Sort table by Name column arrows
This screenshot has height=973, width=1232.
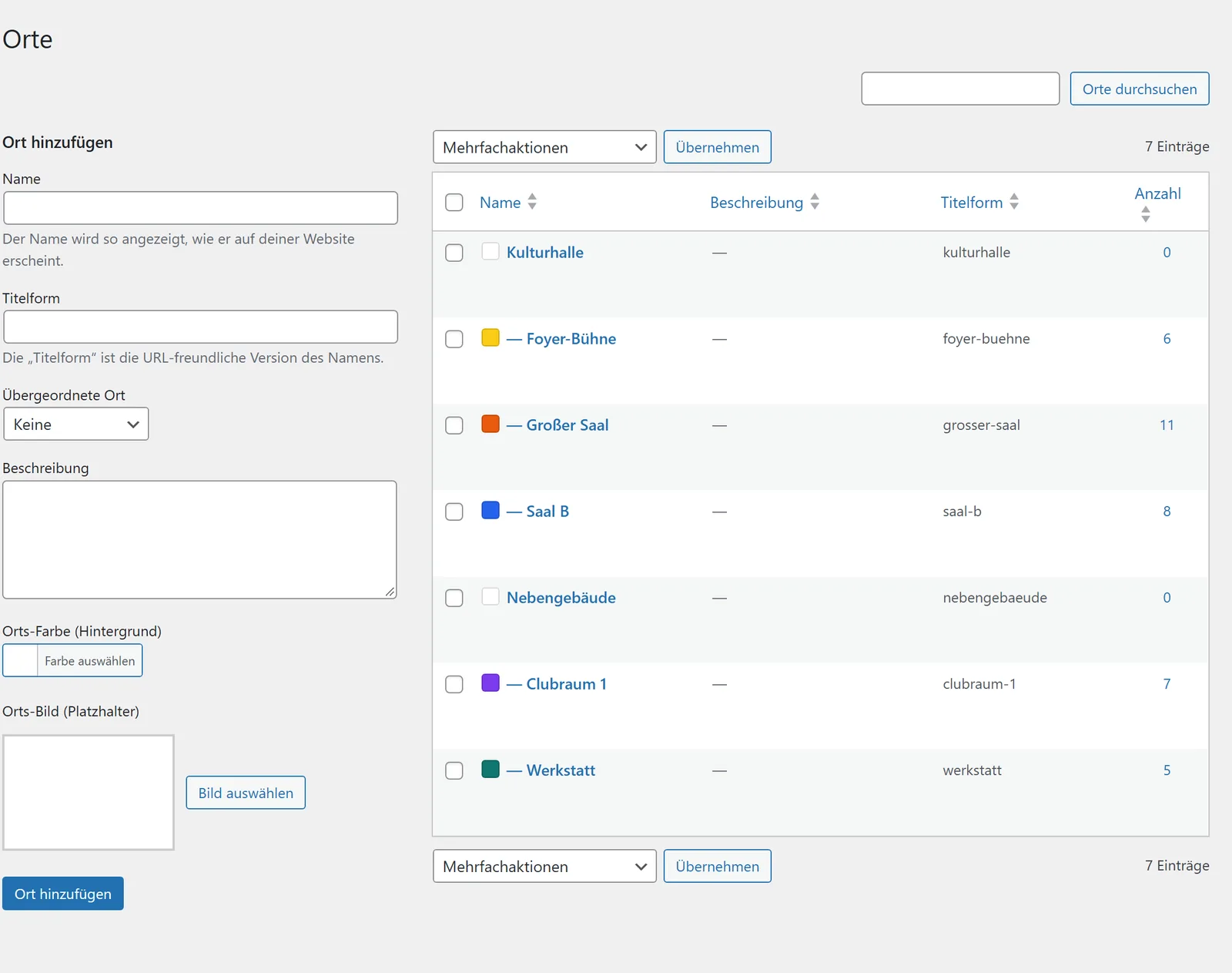(x=532, y=202)
